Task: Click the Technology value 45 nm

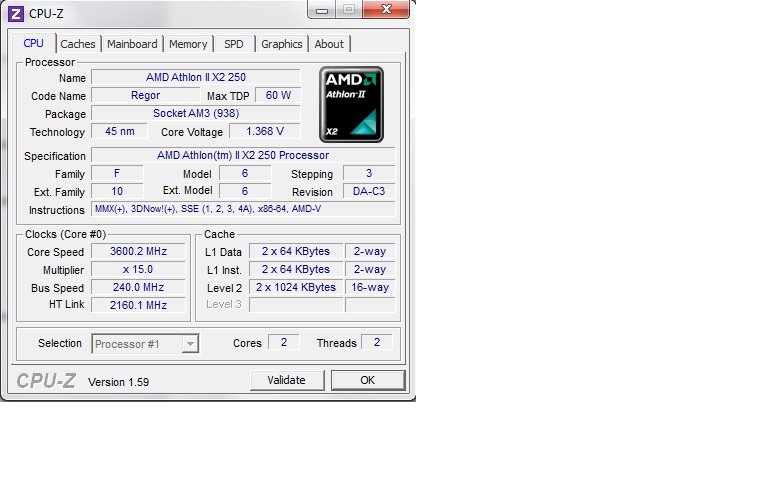Action: point(120,131)
